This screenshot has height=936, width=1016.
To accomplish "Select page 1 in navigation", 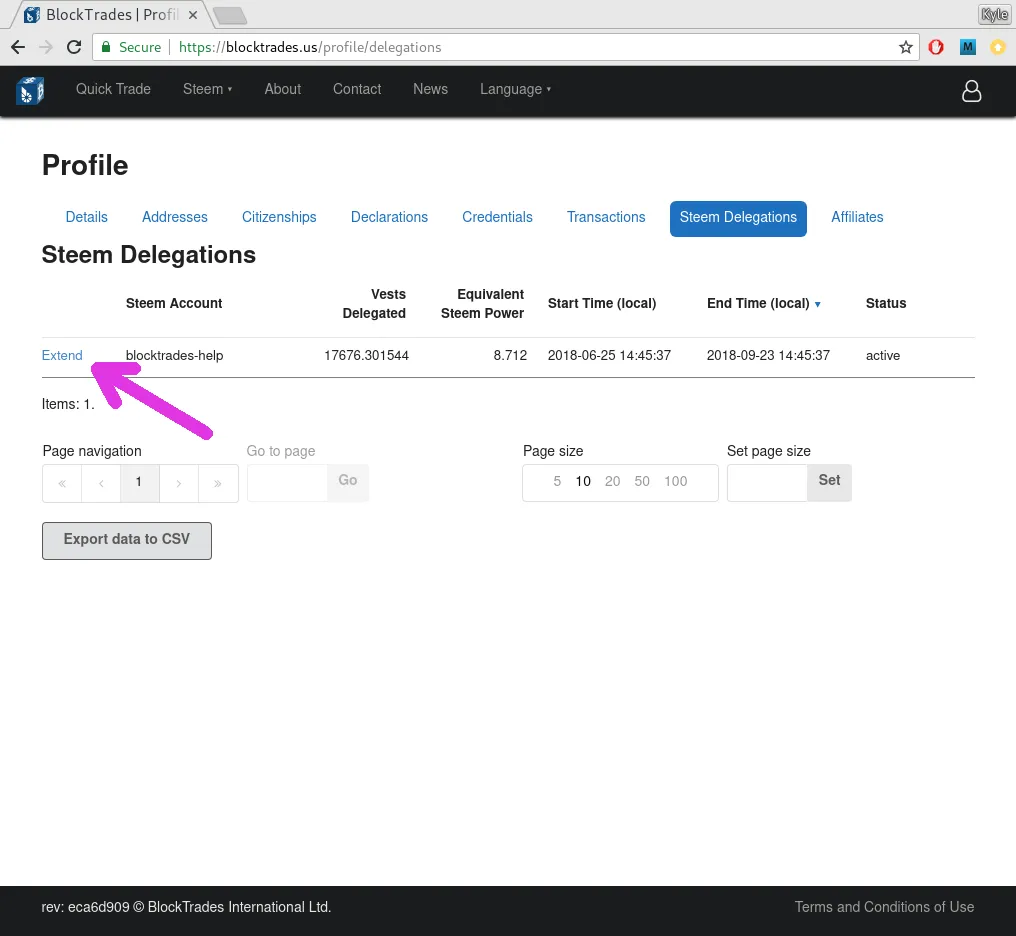I will coord(139,483).
